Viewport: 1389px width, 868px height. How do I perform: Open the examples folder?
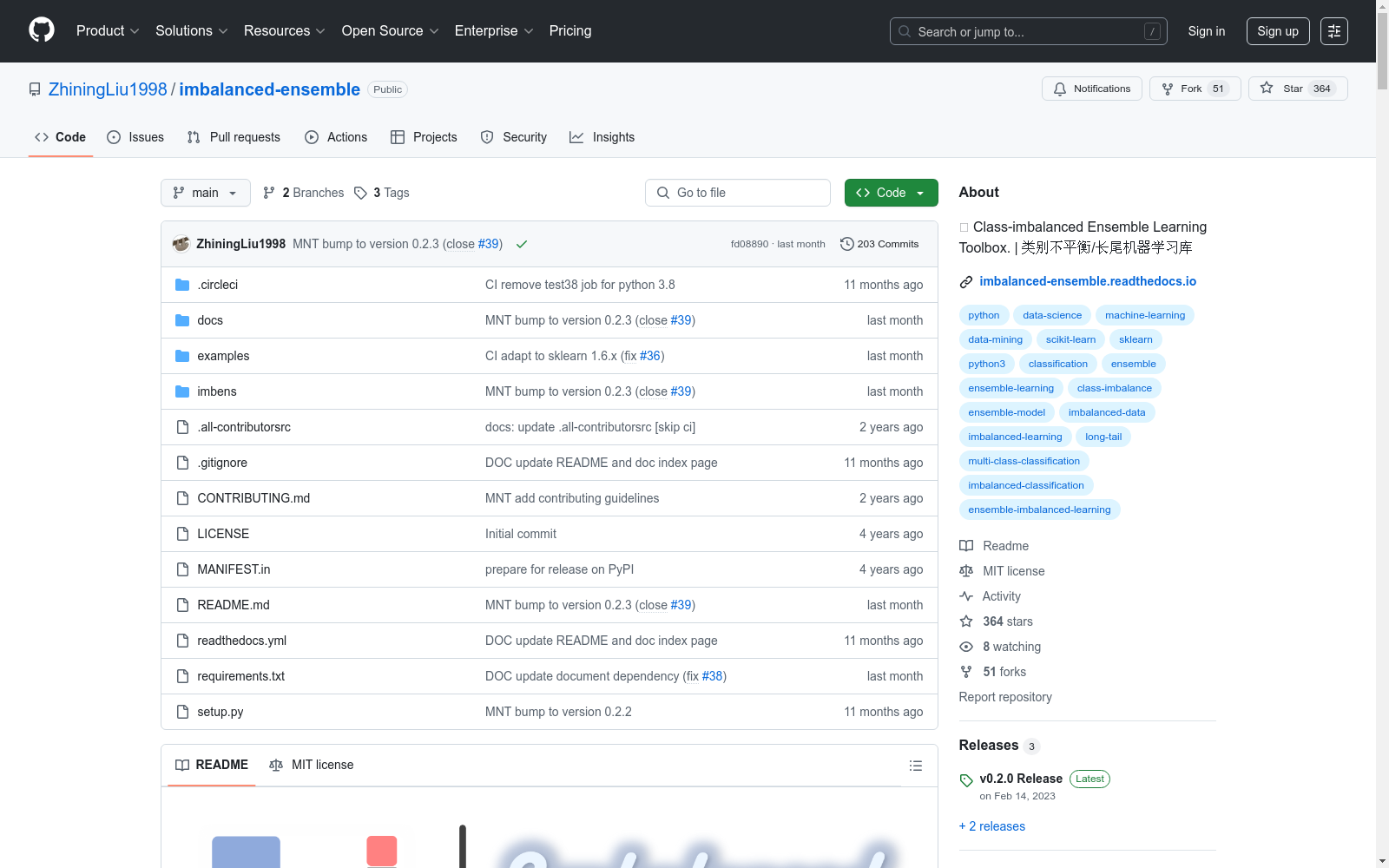click(x=223, y=356)
